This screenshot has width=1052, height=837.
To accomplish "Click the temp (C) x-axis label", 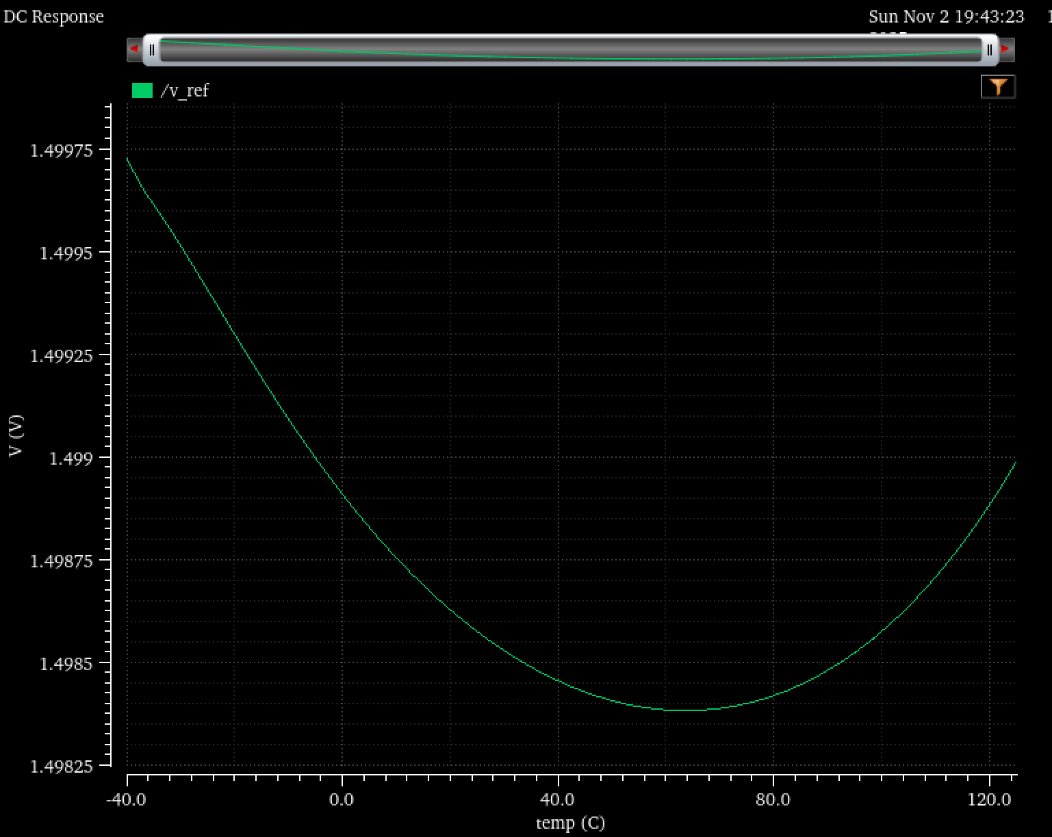I will (570, 823).
